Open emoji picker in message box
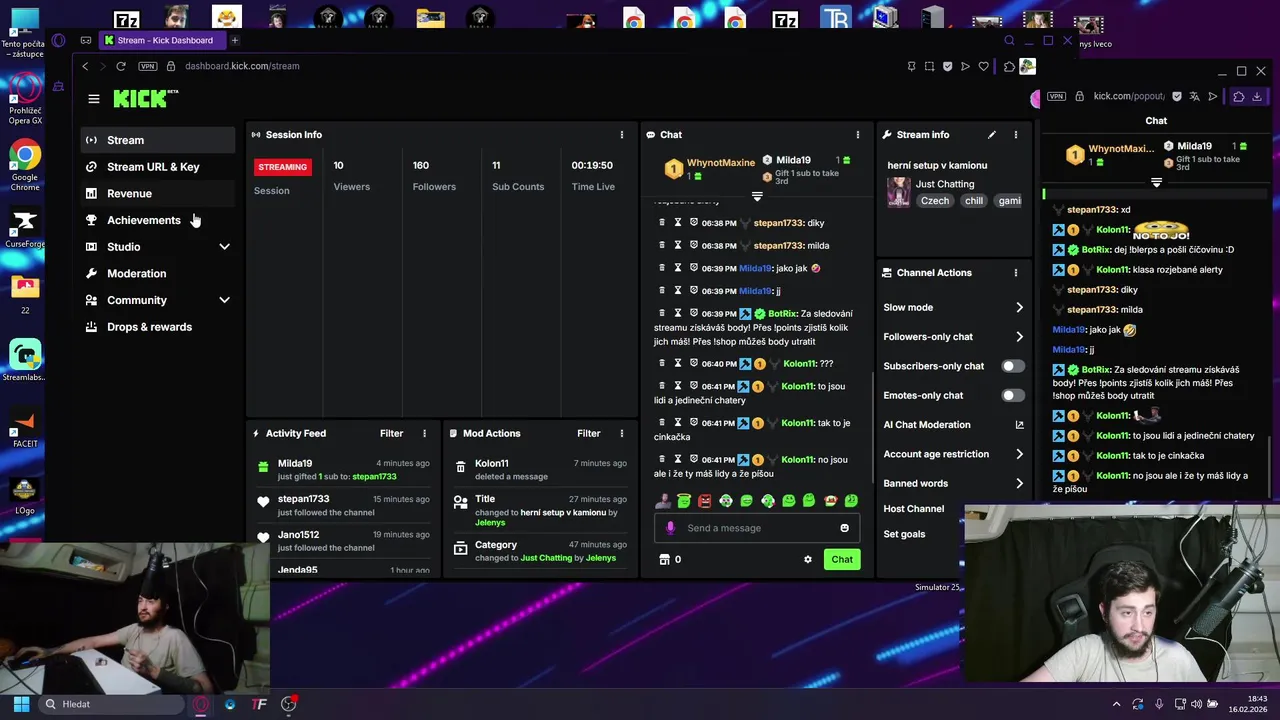The width and height of the screenshot is (1280, 720). point(844,528)
